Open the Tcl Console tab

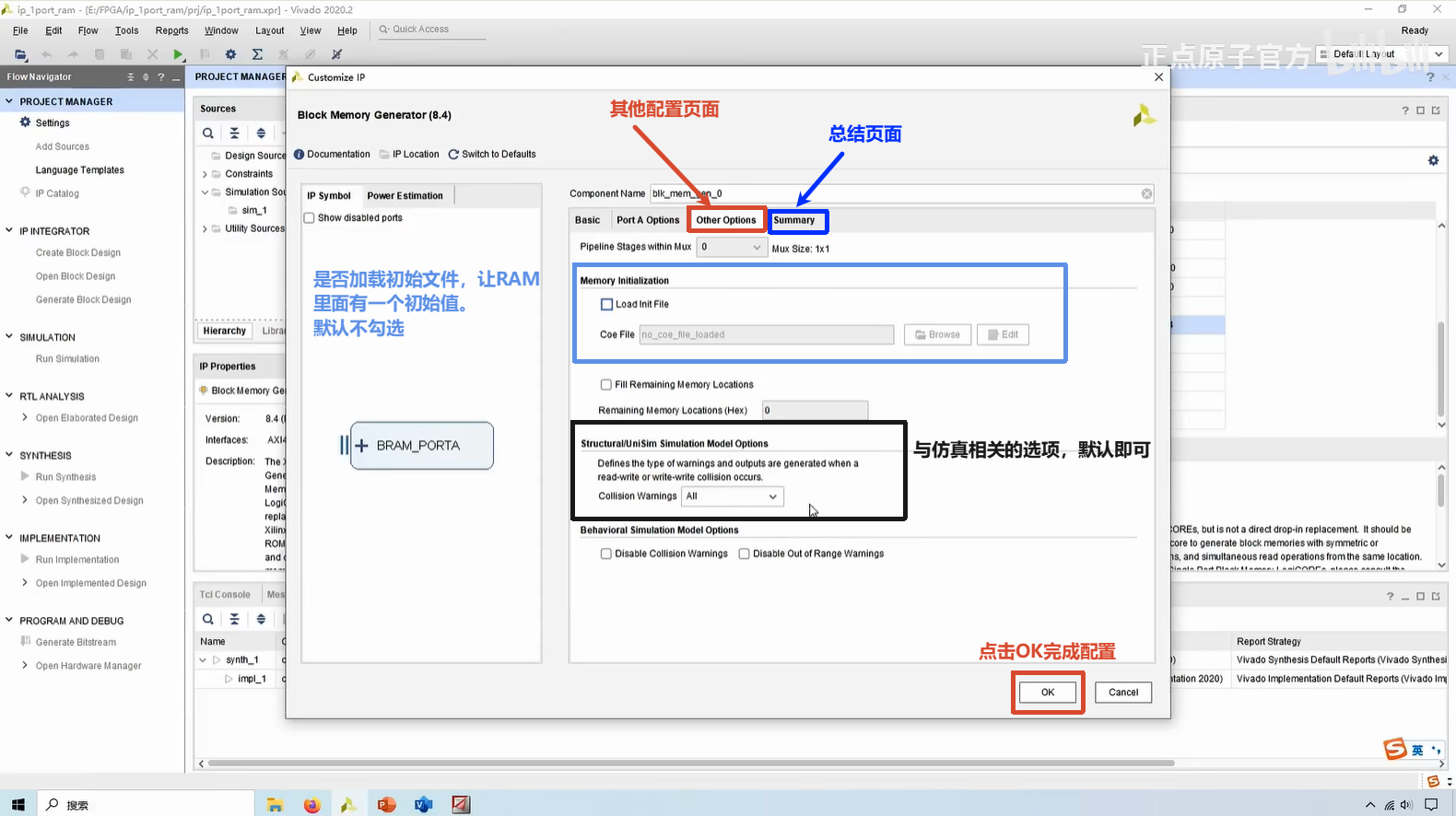(225, 595)
